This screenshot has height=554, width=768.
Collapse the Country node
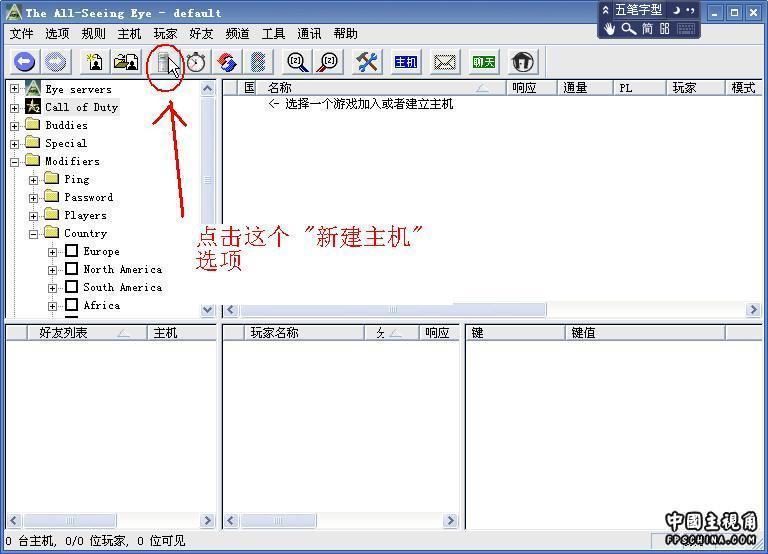point(33,234)
